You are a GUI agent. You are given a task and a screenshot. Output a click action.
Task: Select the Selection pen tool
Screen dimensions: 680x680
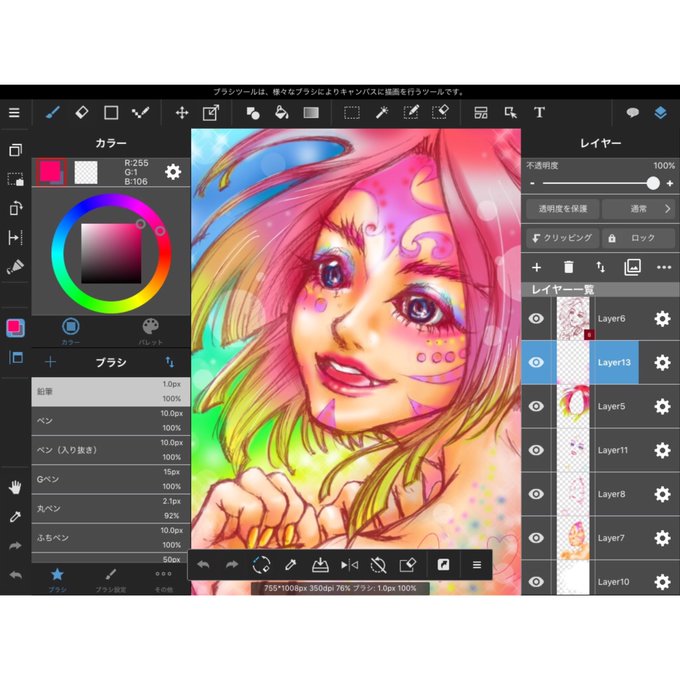click(411, 113)
